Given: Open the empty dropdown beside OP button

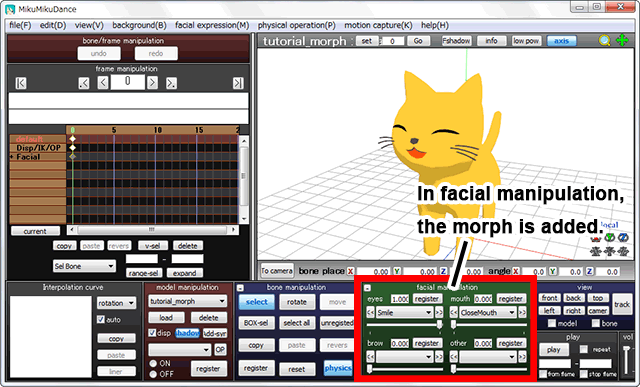Looking at the screenshot, I should [x=180, y=349].
